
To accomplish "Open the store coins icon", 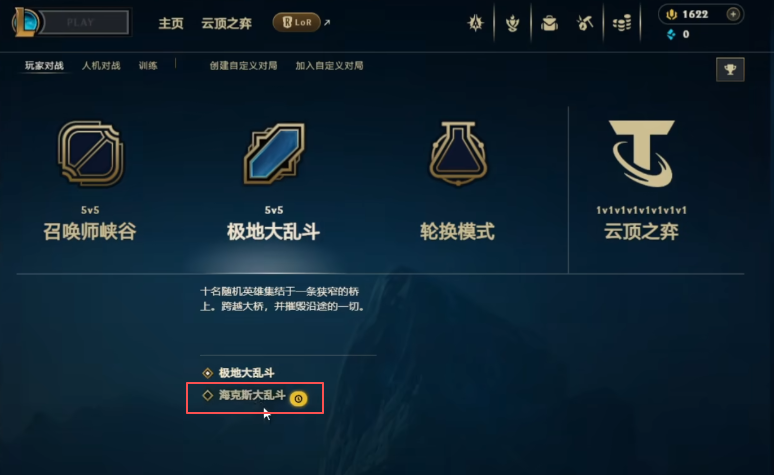I will (622, 23).
